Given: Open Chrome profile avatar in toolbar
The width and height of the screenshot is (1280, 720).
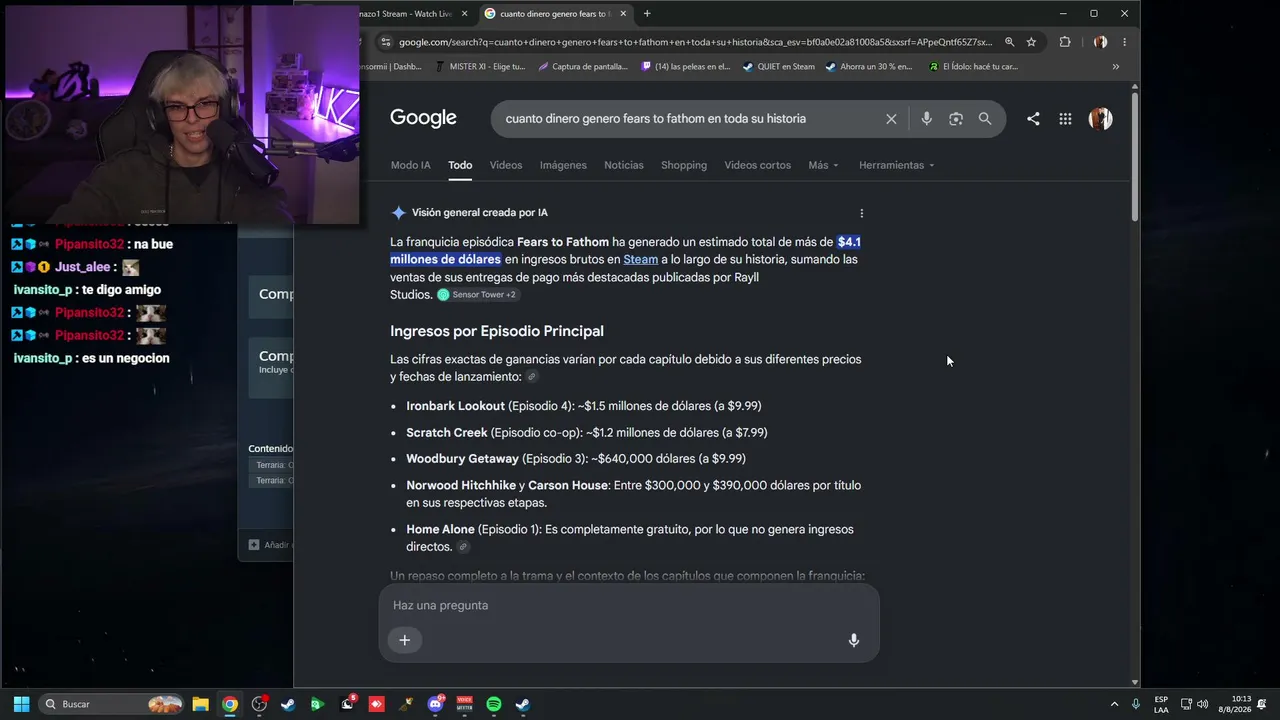Looking at the screenshot, I should [1100, 42].
